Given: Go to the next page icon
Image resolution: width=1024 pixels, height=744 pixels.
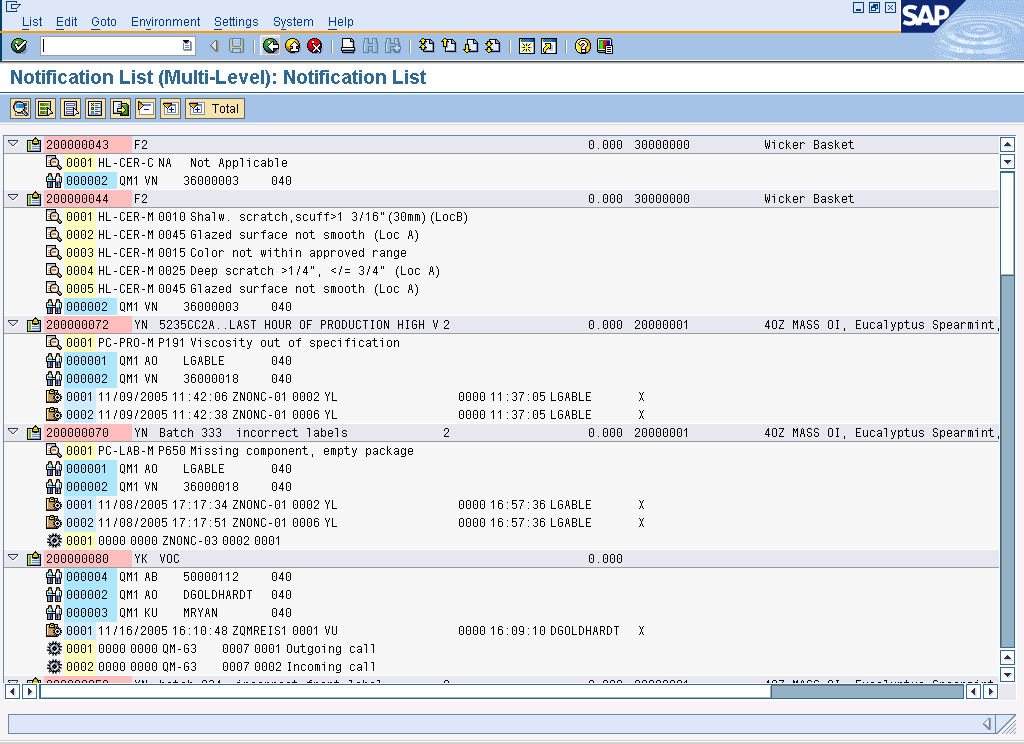Looking at the screenshot, I should [471, 46].
